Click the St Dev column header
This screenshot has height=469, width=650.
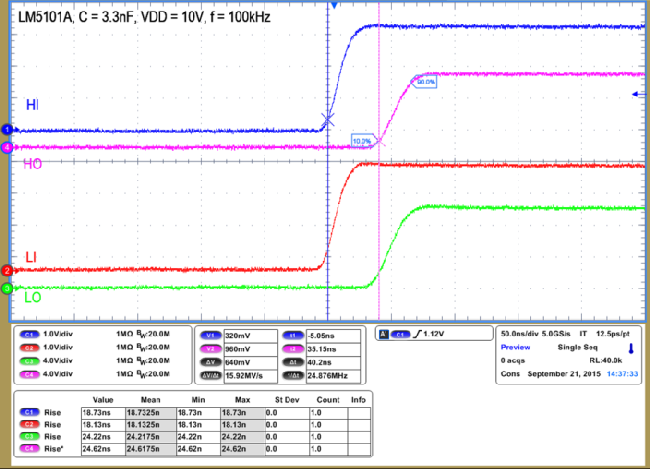click(x=287, y=400)
